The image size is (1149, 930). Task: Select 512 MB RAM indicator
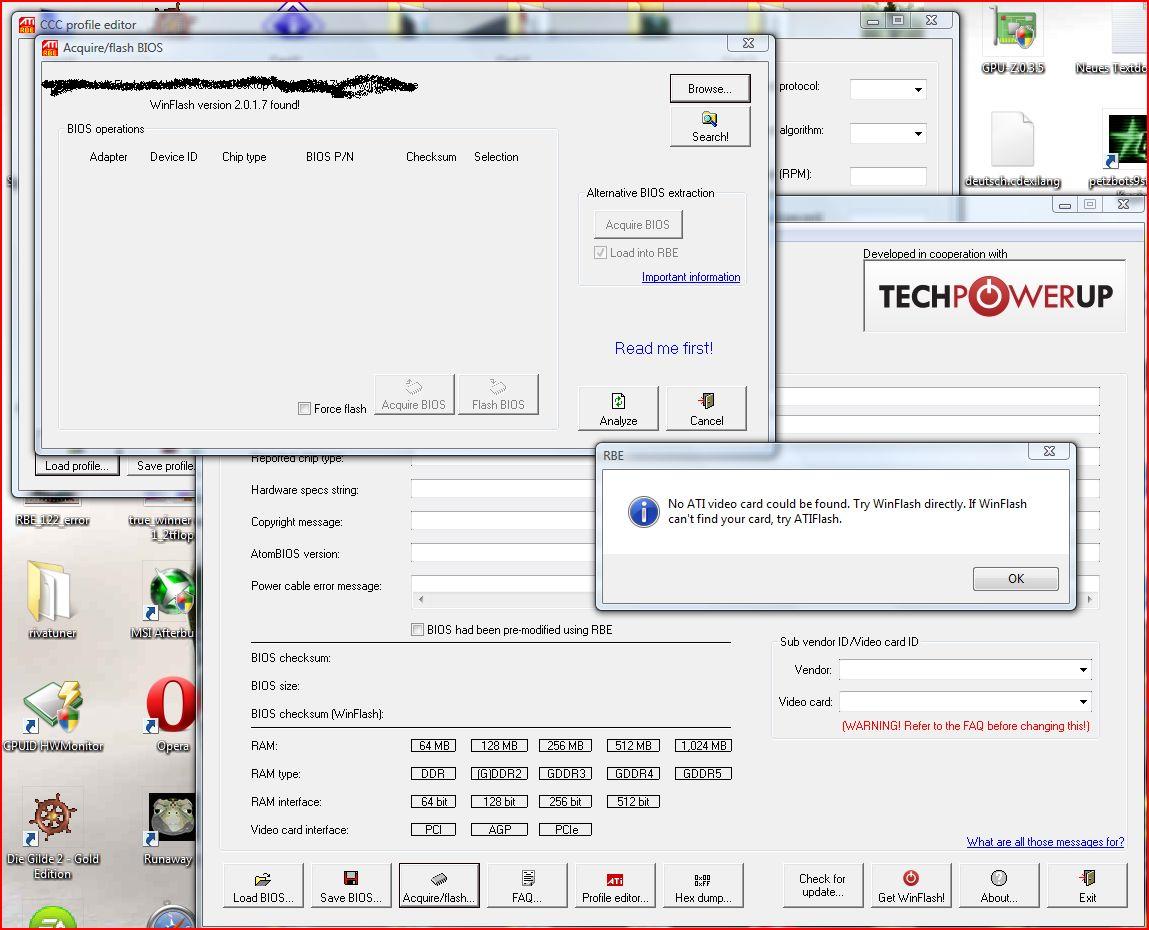[x=633, y=745]
